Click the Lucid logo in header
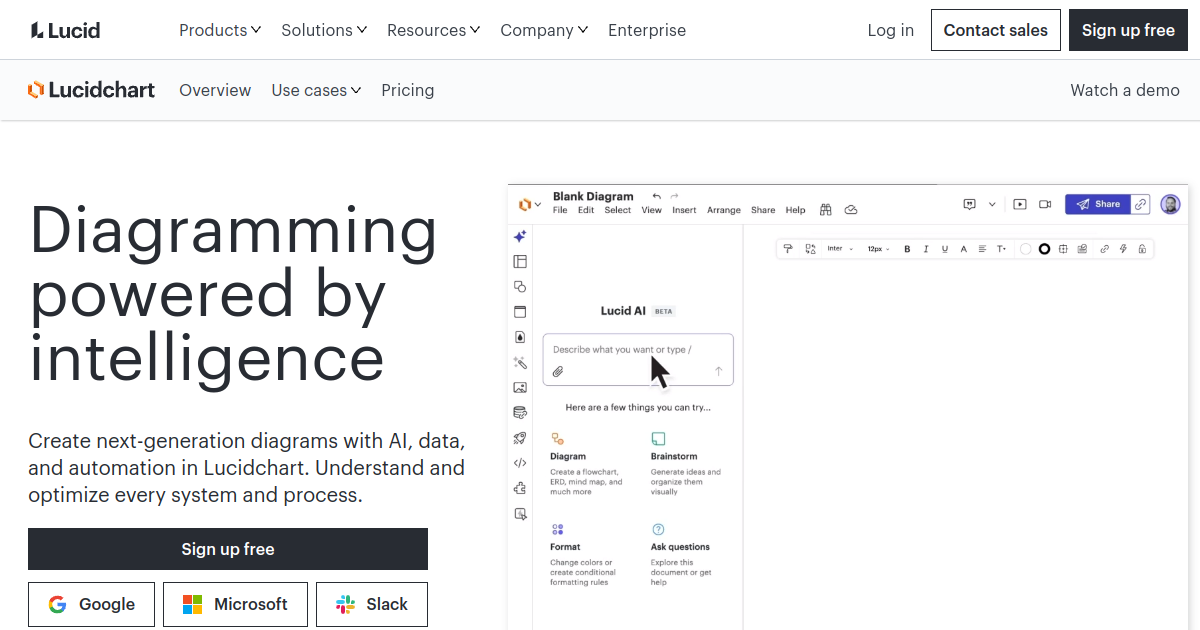Image resolution: width=1200 pixels, height=630 pixels. coord(65,30)
